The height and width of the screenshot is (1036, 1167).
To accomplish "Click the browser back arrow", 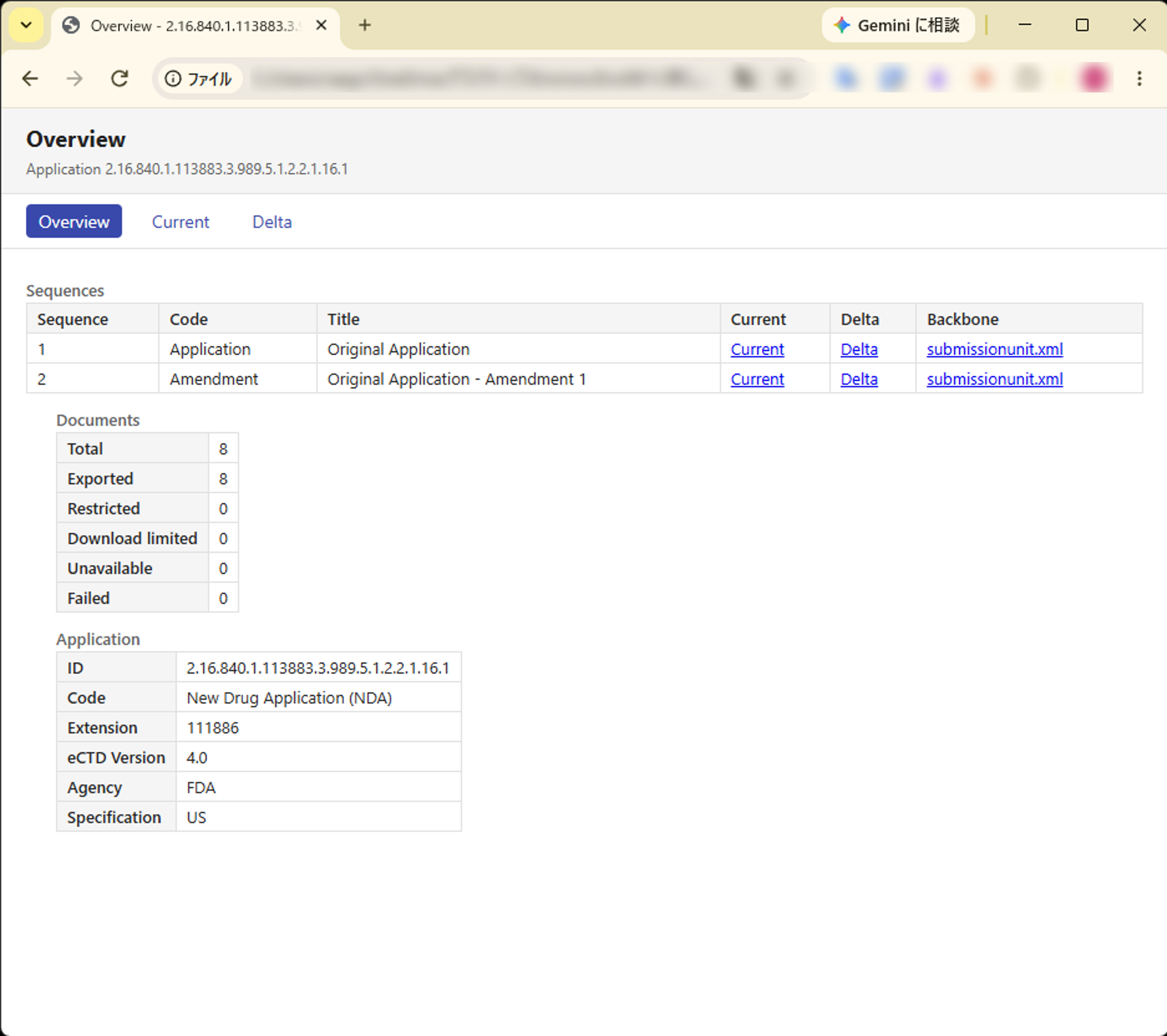I will (30, 79).
